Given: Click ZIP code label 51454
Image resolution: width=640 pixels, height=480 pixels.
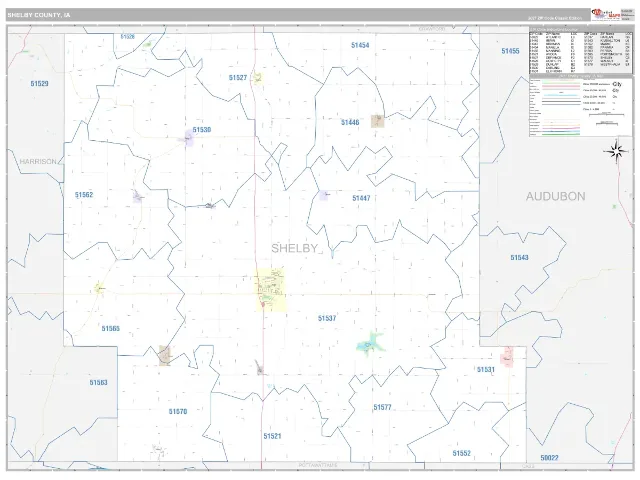Looking at the screenshot, I should (x=360, y=45).
